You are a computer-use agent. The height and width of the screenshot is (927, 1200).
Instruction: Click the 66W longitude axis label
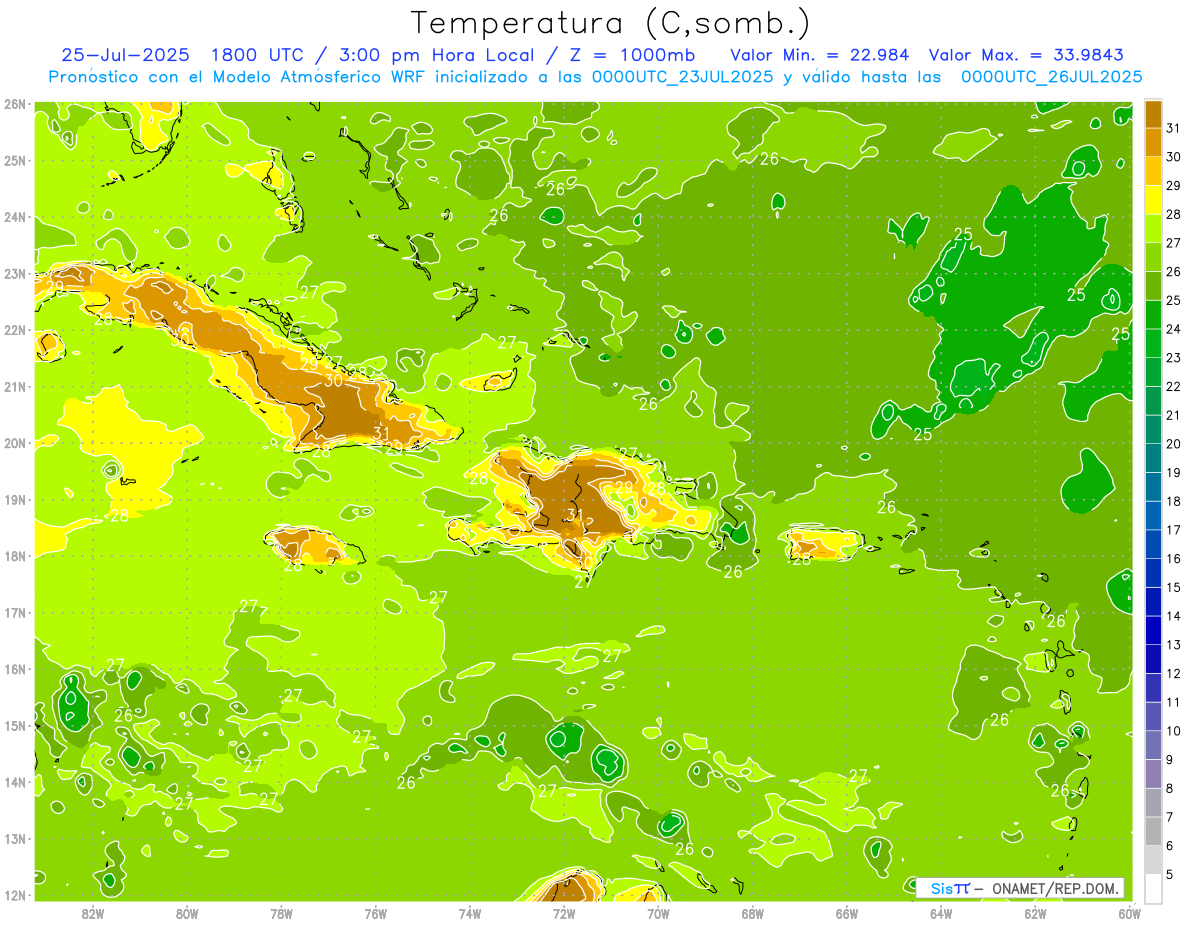coord(847,913)
